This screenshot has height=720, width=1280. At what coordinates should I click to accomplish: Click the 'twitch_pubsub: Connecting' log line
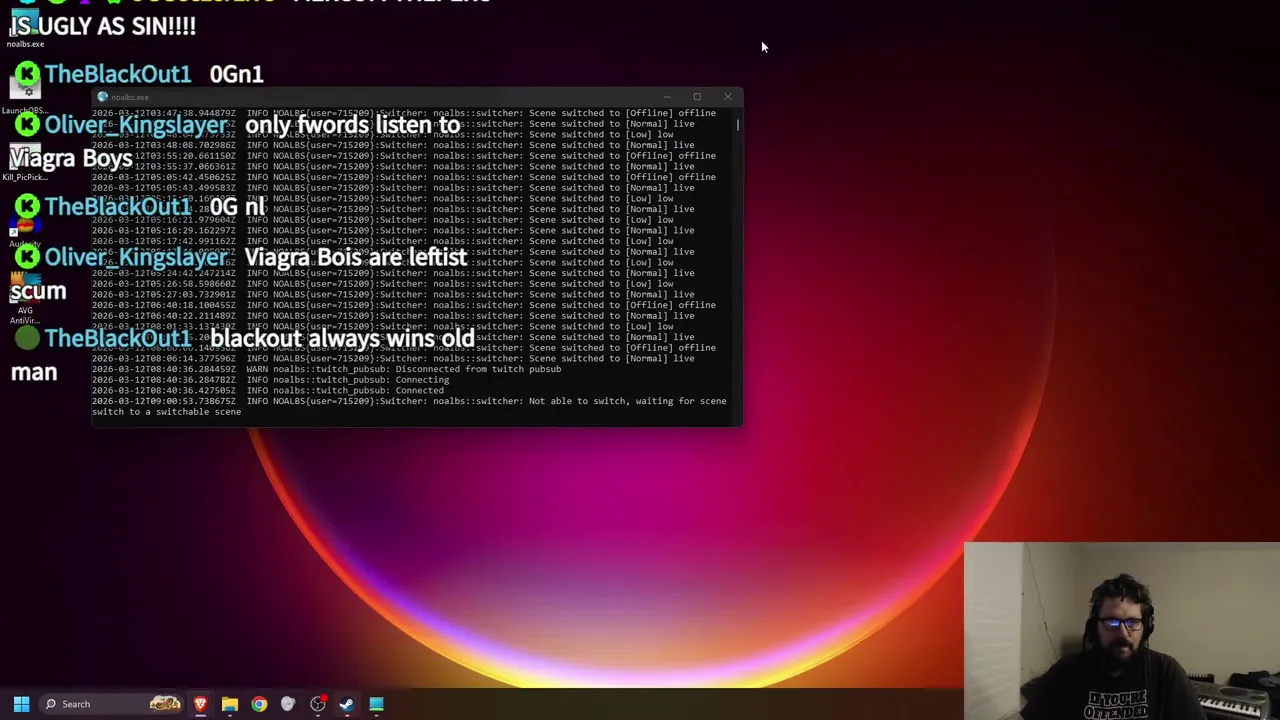(271, 380)
